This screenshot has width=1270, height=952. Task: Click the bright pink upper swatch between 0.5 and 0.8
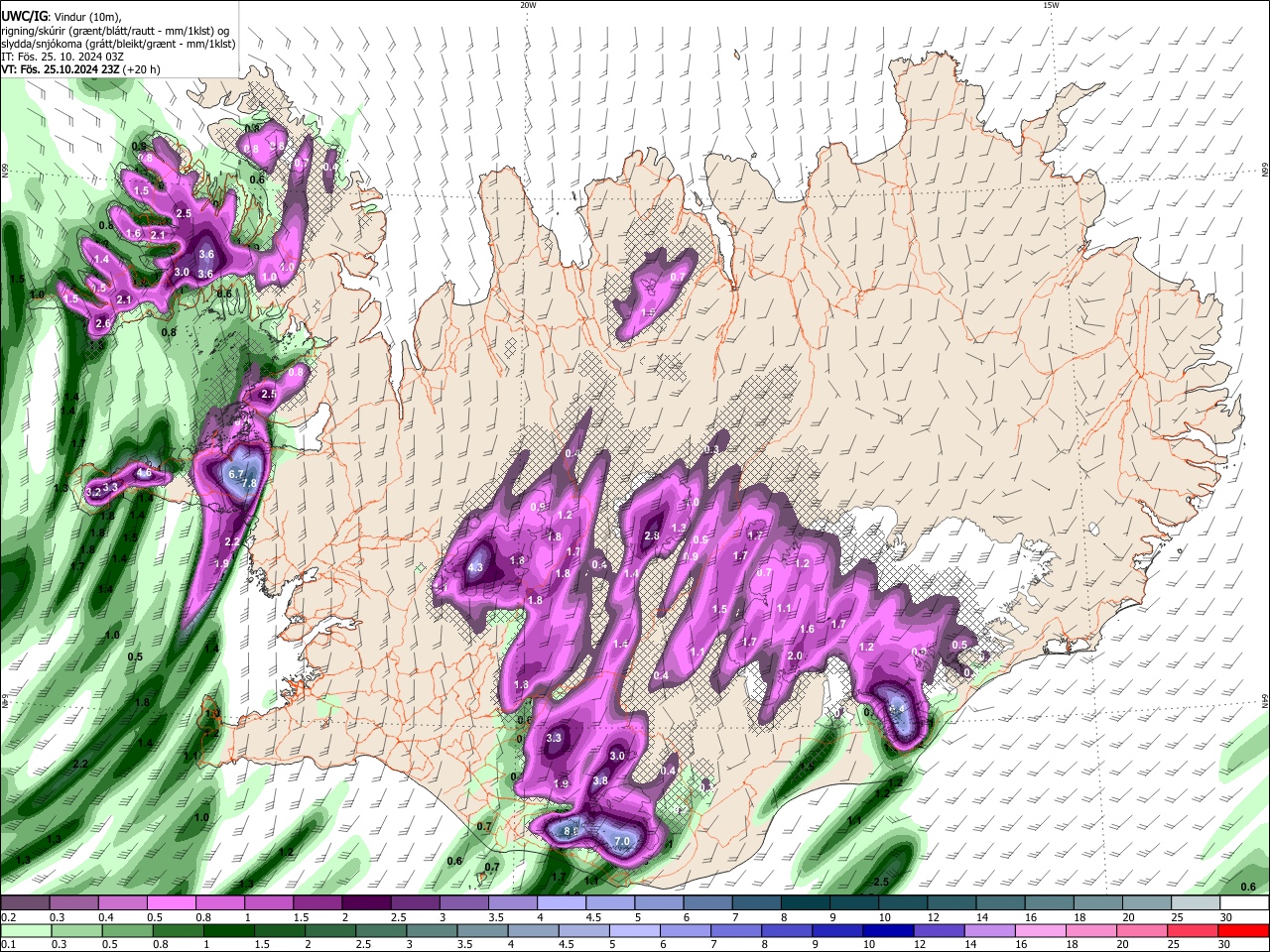click(171, 902)
